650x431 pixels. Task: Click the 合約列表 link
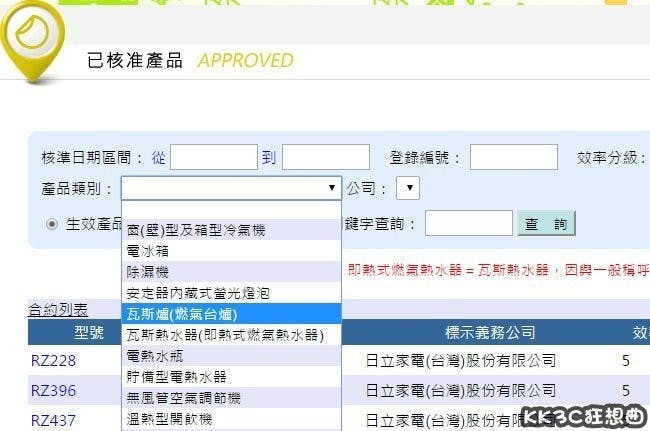(x=58, y=310)
